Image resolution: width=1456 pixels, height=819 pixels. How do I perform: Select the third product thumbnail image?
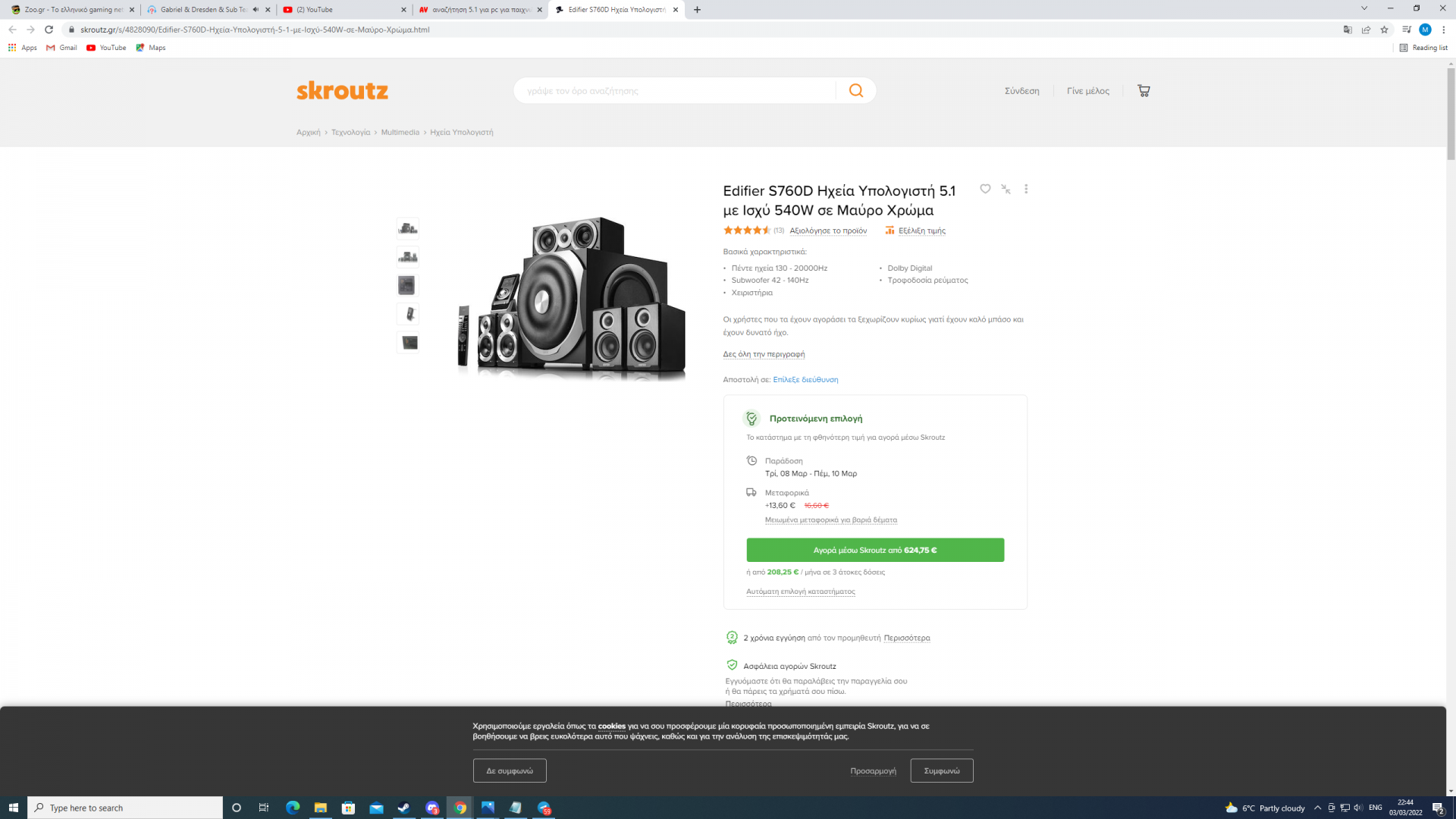point(407,285)
